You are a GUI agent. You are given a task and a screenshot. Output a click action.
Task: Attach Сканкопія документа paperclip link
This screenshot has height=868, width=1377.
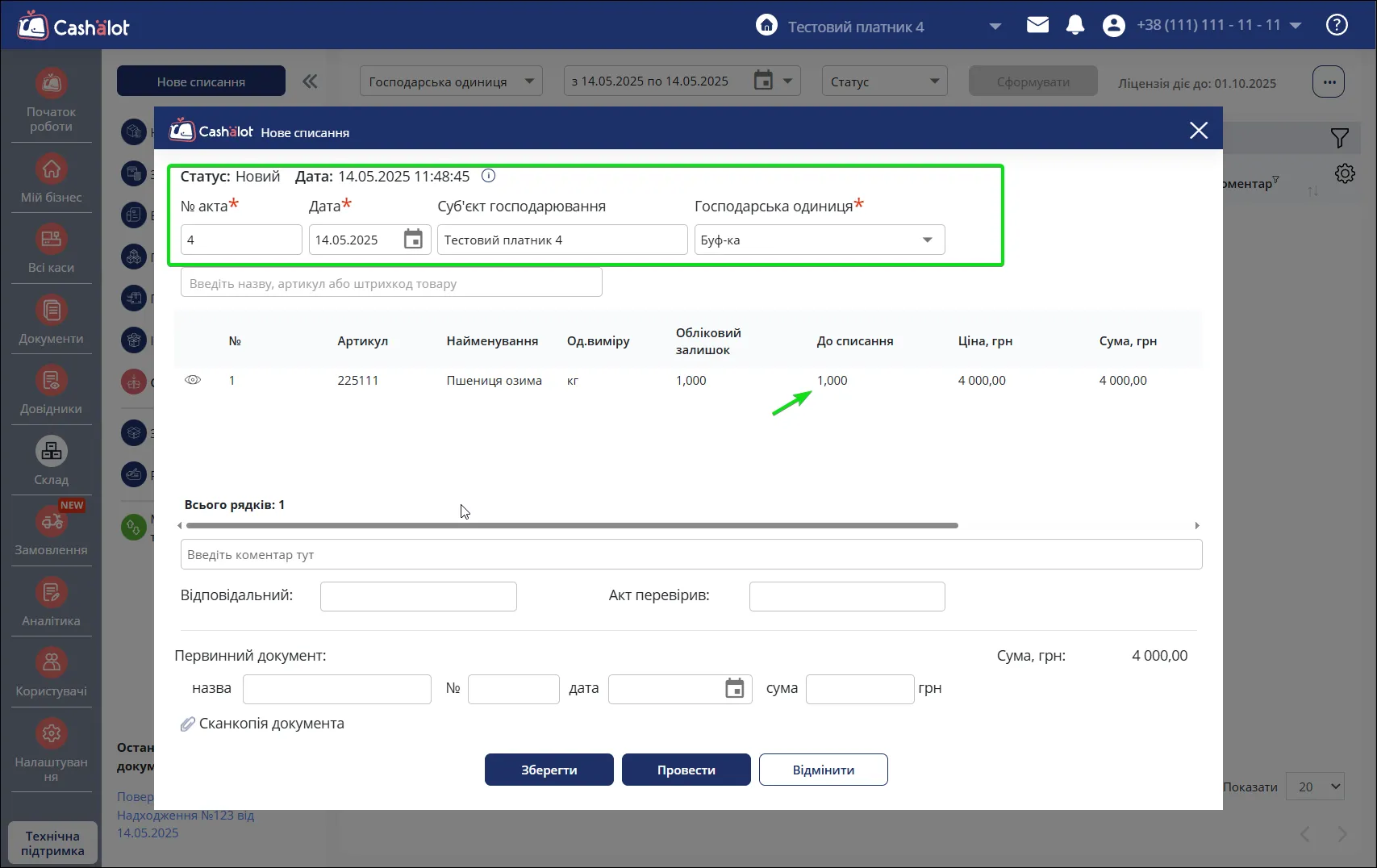(263, 724)
